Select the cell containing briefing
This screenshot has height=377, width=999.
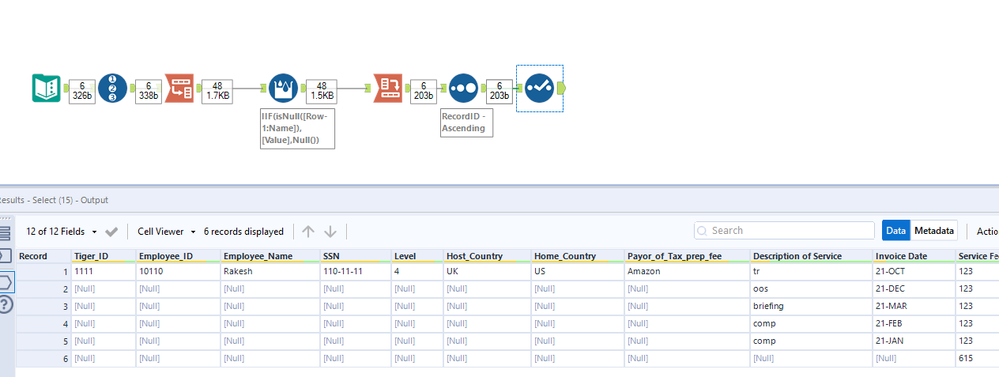pos(812,306)
